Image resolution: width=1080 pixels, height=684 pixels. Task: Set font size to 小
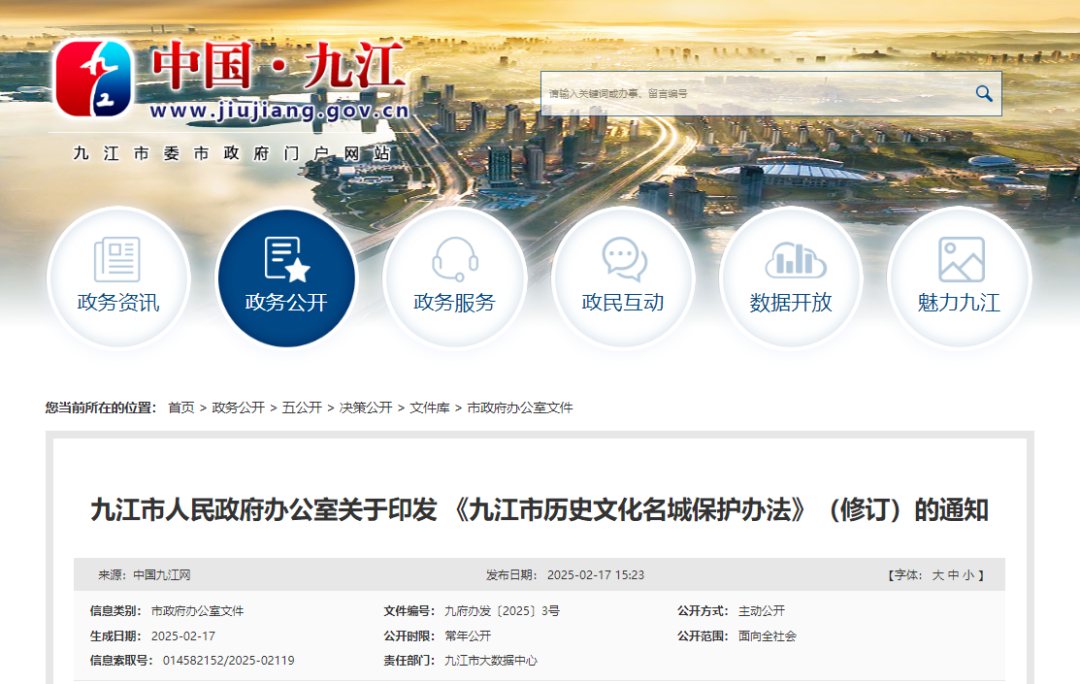[968, 575]
